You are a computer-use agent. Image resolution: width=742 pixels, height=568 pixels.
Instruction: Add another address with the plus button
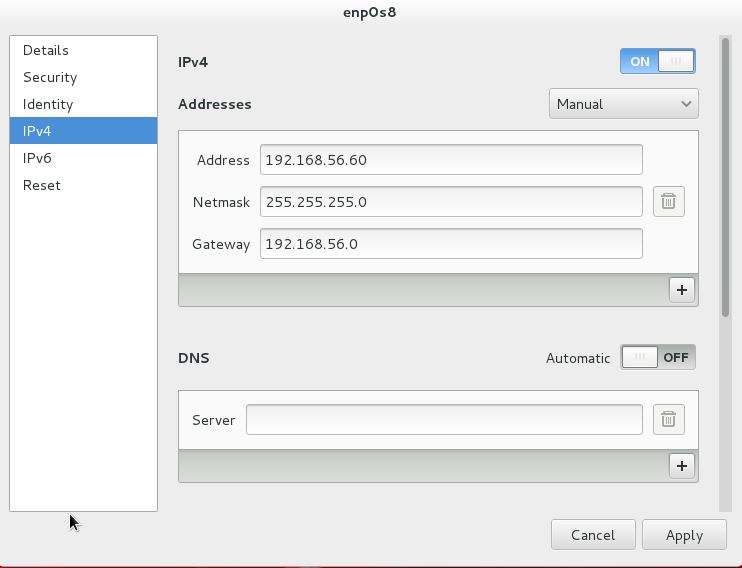click(x=682, y=290)
